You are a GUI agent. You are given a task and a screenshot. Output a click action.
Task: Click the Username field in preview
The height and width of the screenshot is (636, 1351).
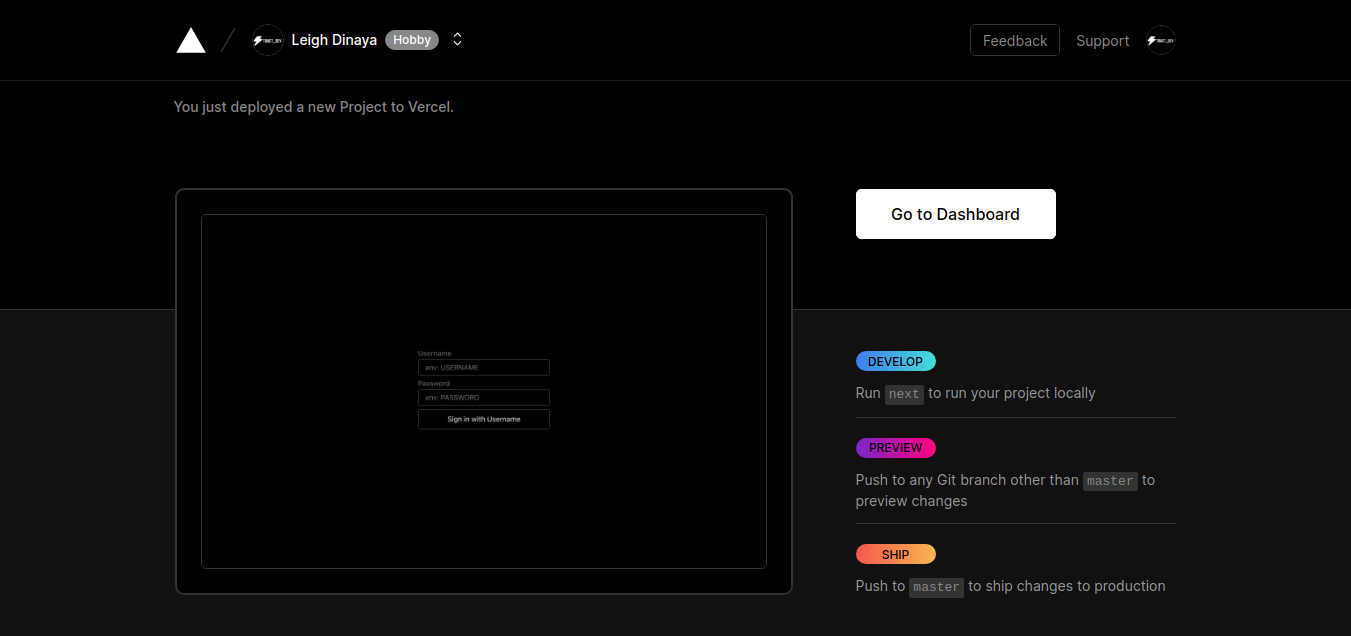(484, 367)
